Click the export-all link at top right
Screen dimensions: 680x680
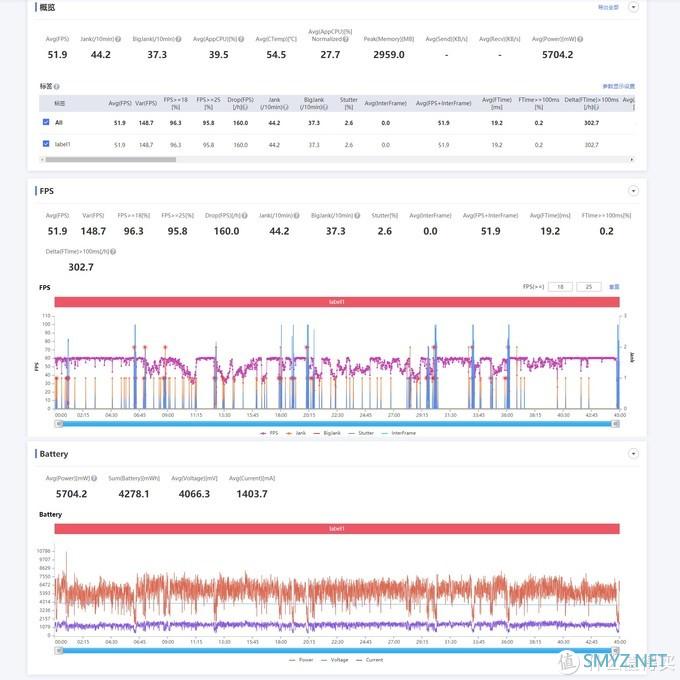608,7
